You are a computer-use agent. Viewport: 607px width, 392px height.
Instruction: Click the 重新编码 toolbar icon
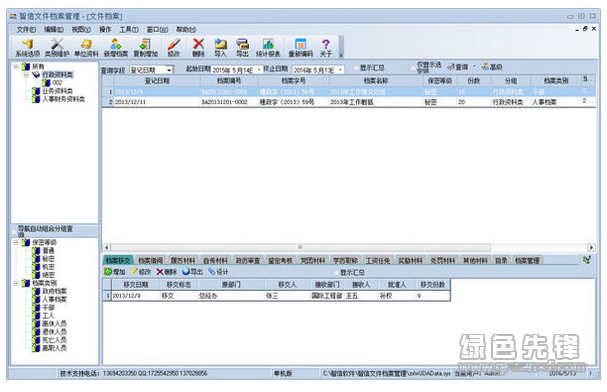click(x=300, y=48)
